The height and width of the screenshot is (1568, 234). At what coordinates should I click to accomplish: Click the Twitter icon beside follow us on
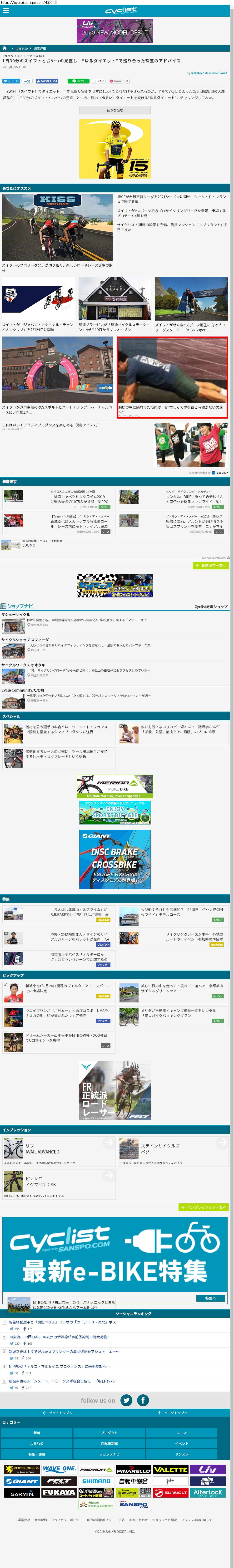(126, 1401)
